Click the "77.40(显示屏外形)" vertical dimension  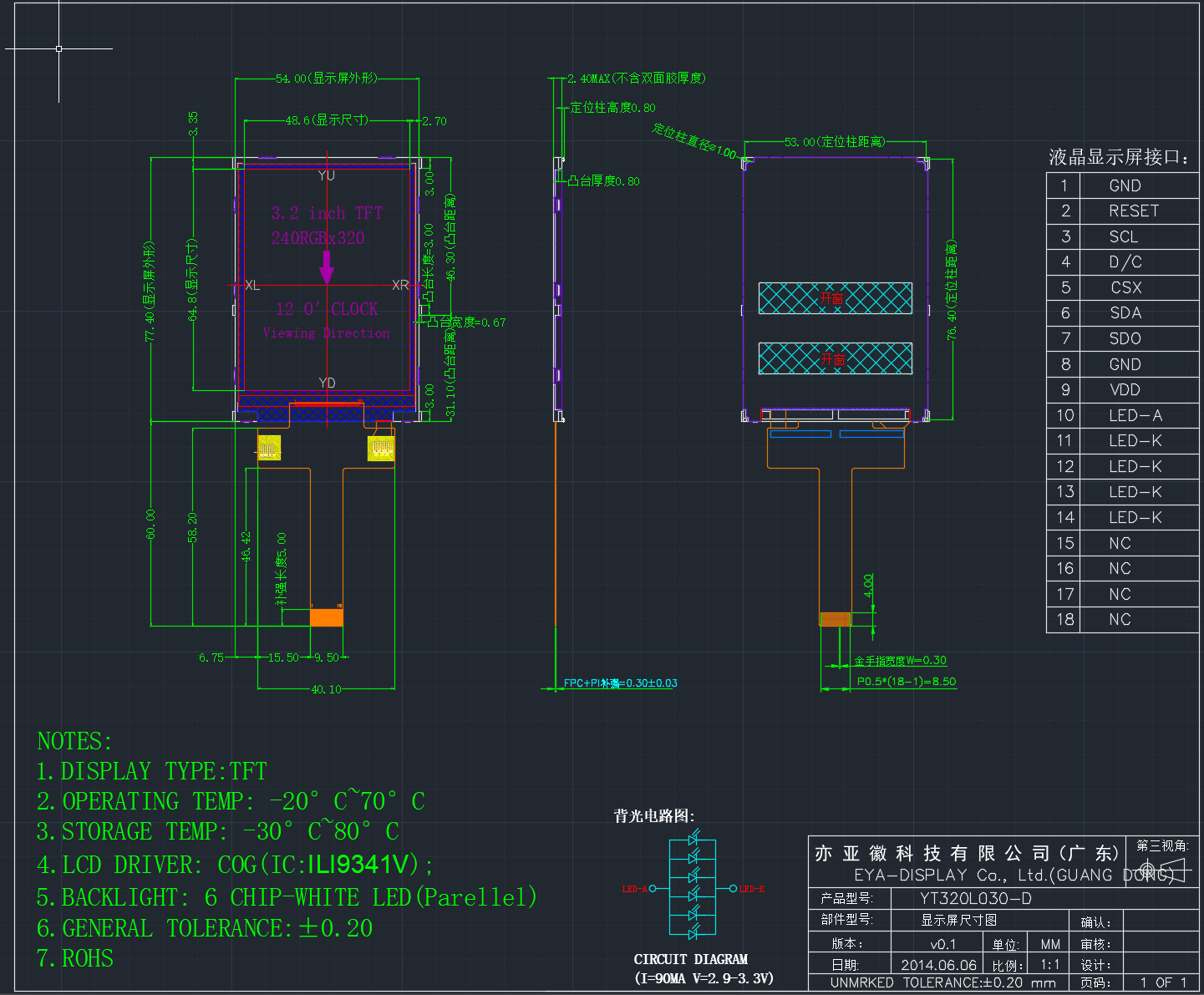pyautogui.click(x=150, y=291)
